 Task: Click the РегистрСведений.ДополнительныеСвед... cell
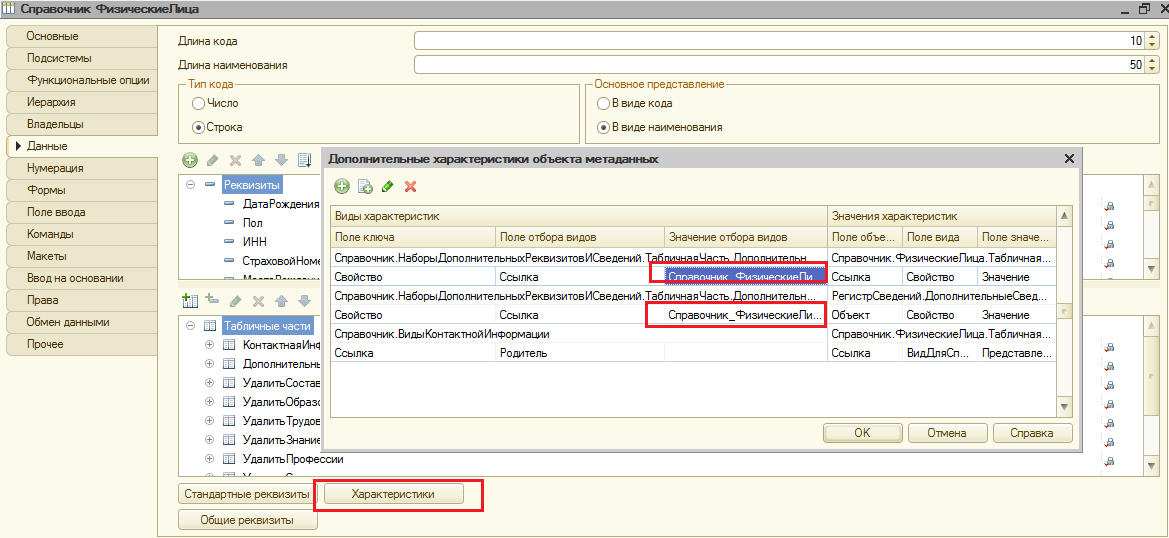pos(942,296)
